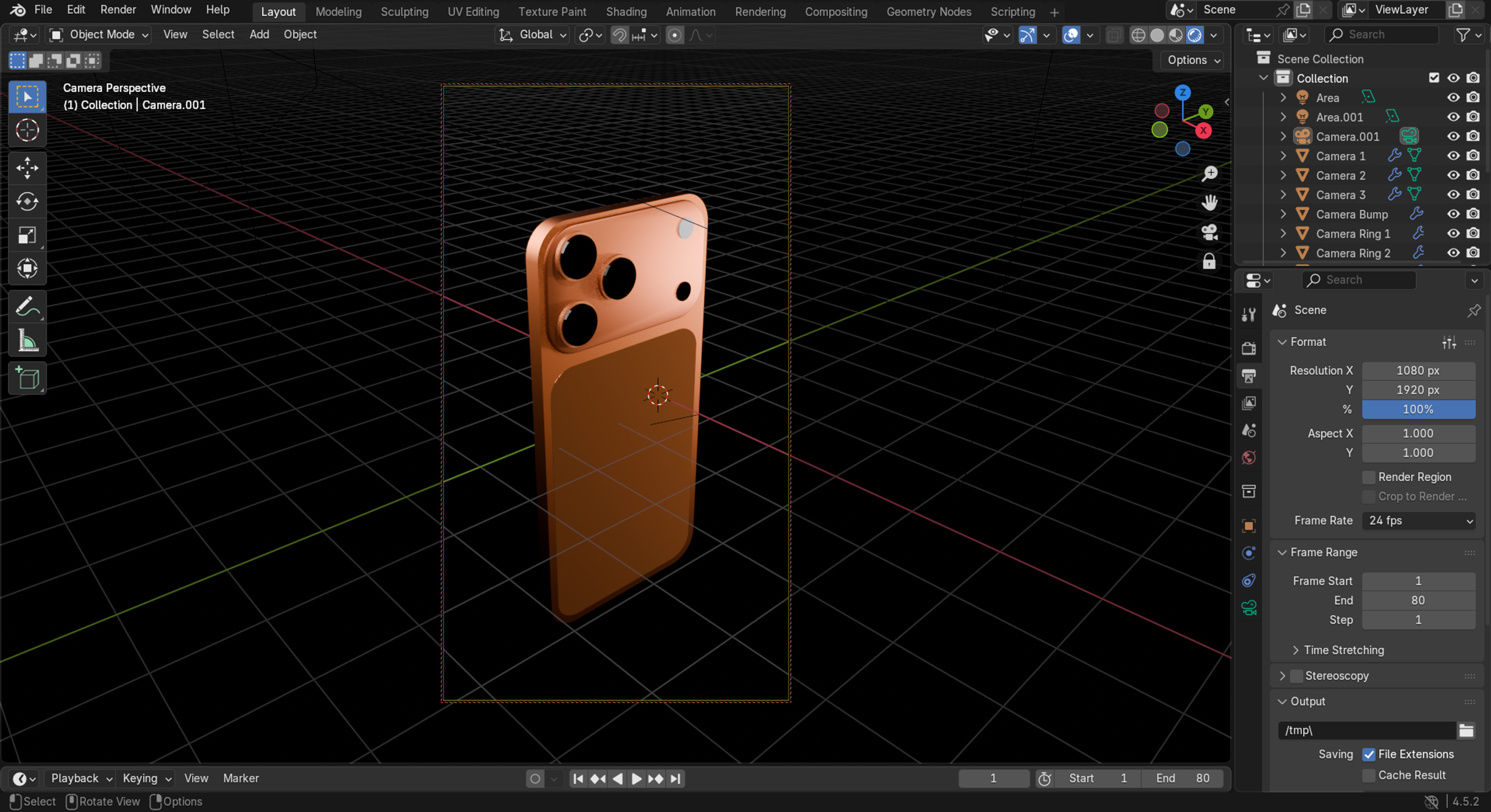Viewport: 1491px width, 812px height.
Task: Select the Transform tool
Action: coord(27,269)
